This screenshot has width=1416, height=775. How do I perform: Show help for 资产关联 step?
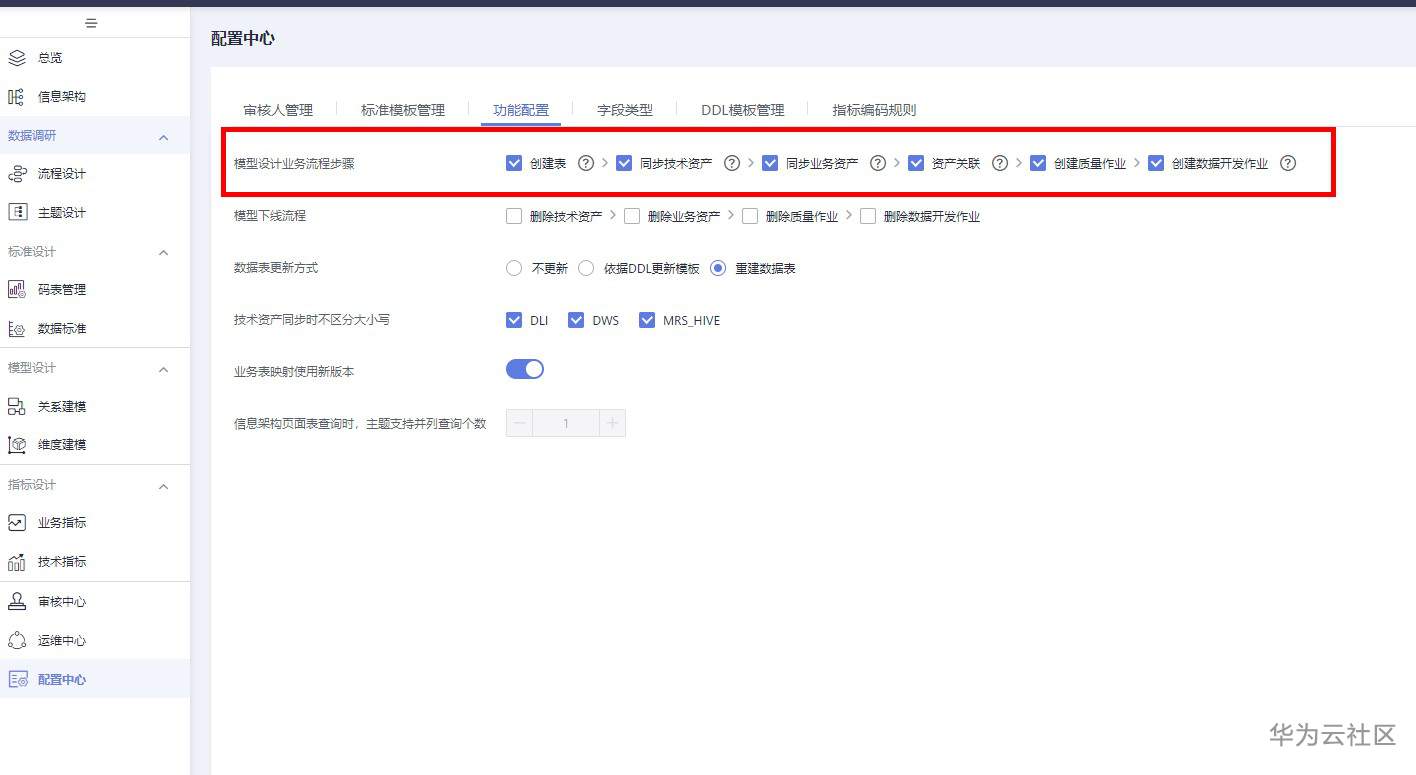[x=1000, y=163]
